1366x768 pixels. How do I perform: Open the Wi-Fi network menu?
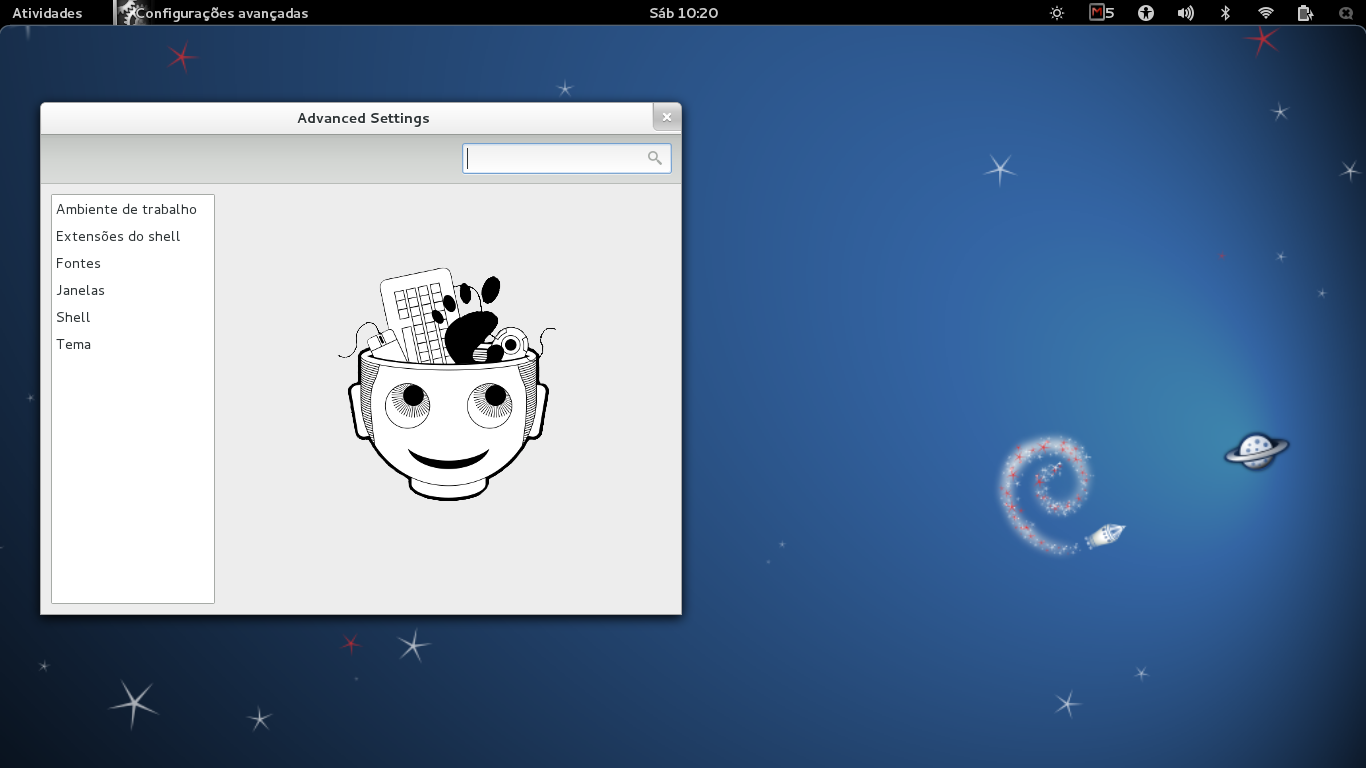(x=1264, y=13)
